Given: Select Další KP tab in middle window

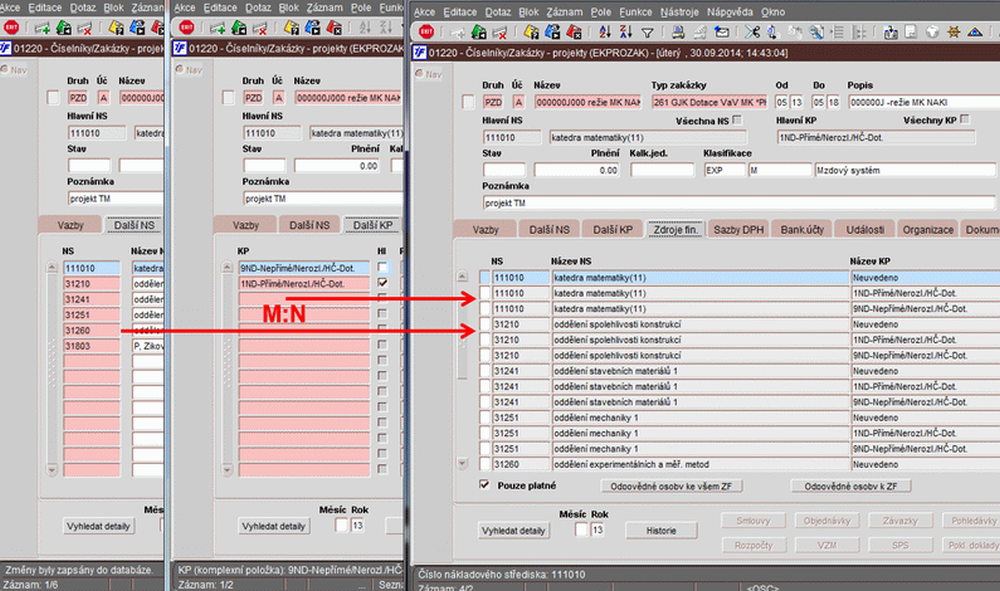Looking at the screenshot, I should click(372, 225).
